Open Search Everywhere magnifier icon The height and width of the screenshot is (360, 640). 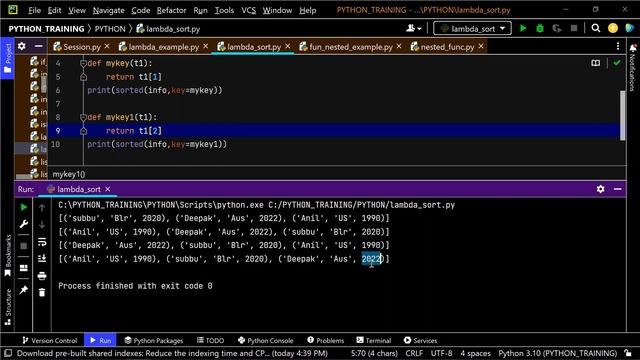tap(596, 28)
